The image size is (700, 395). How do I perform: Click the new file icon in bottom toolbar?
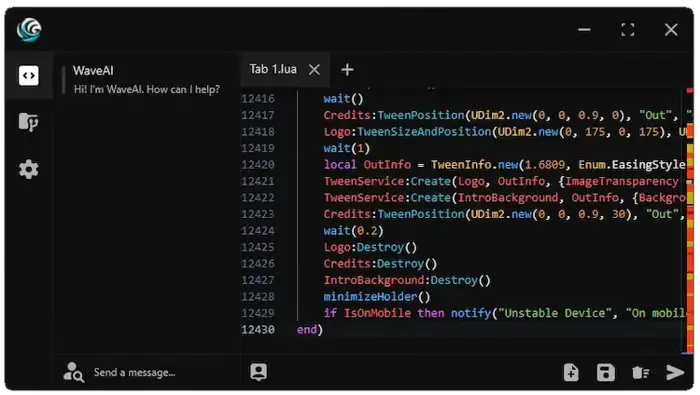[x=571, y=372]
